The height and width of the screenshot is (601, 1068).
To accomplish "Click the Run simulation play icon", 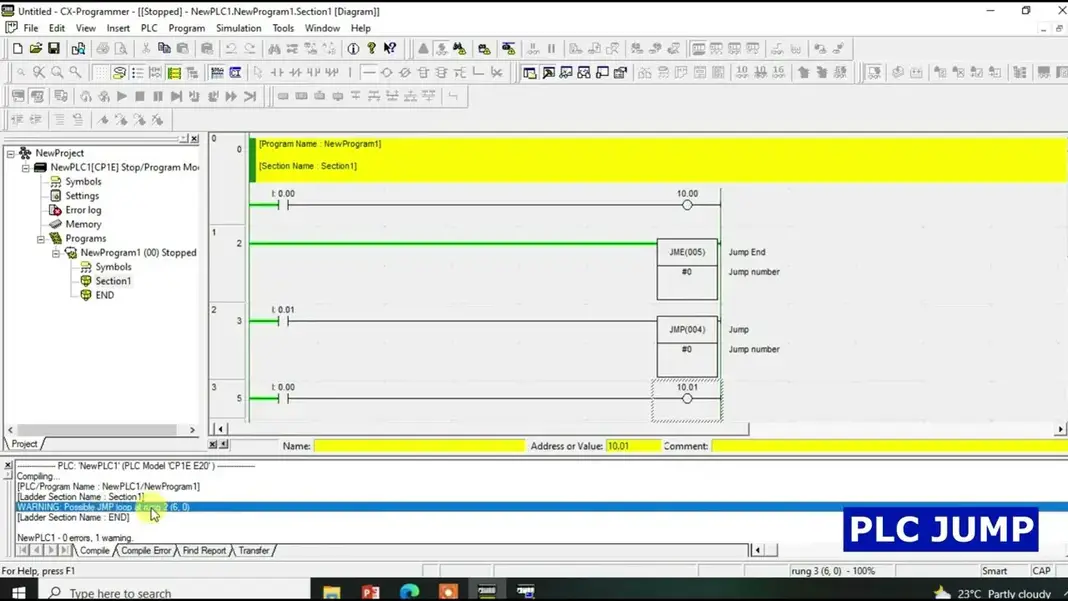I will 122,96.
